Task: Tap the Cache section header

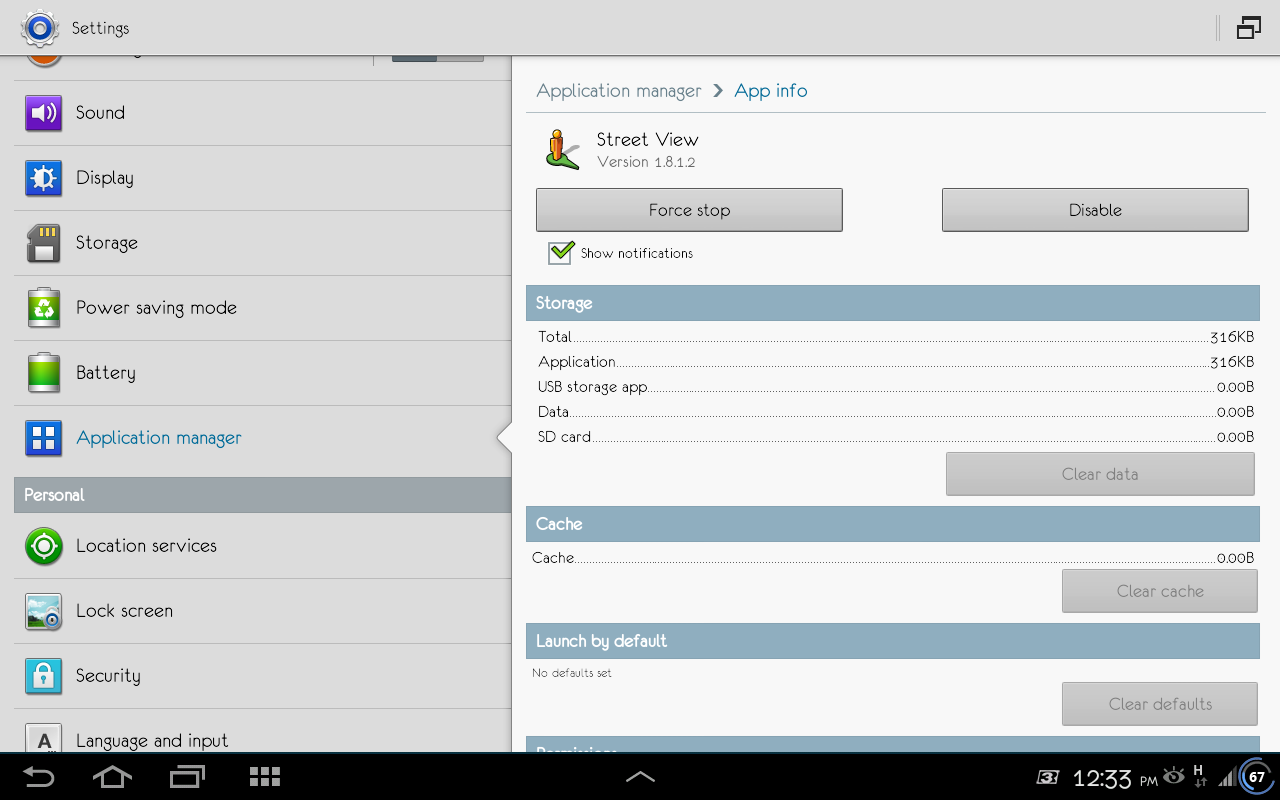Action: [x=893, y=524]
